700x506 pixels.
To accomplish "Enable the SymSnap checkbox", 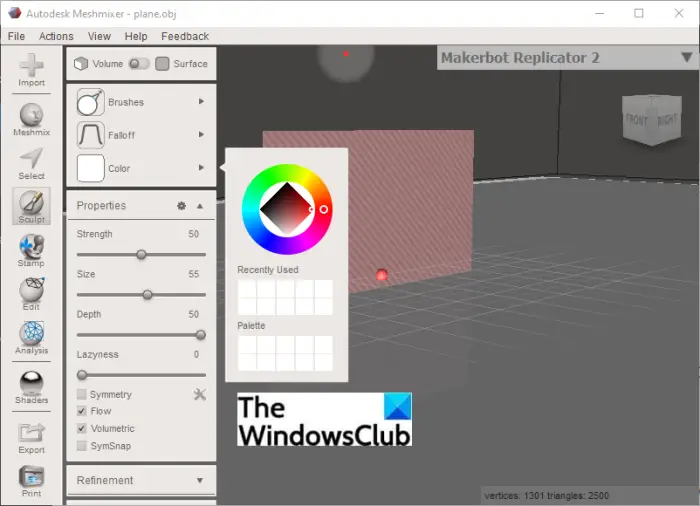I will point(82,446).
